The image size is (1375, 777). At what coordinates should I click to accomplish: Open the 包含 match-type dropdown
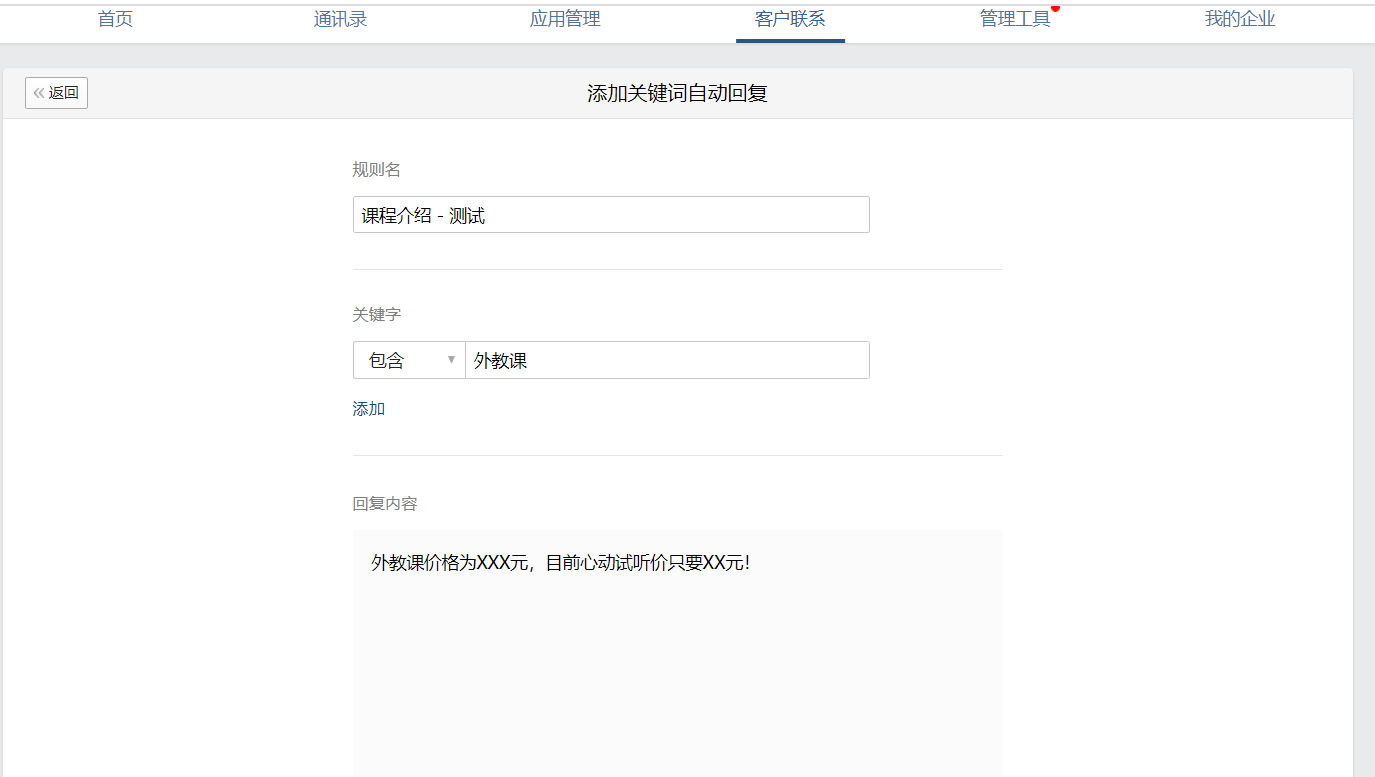tap(409, 360)
